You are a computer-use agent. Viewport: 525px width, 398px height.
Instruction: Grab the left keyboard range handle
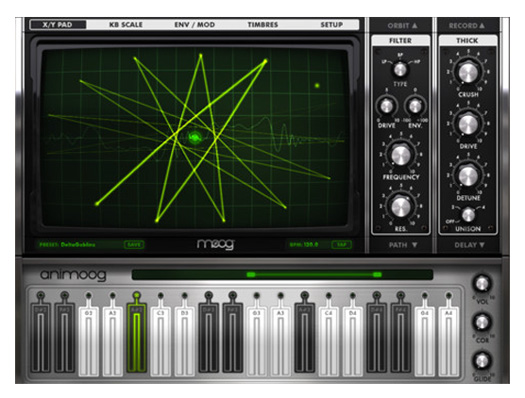pos(251,275)
